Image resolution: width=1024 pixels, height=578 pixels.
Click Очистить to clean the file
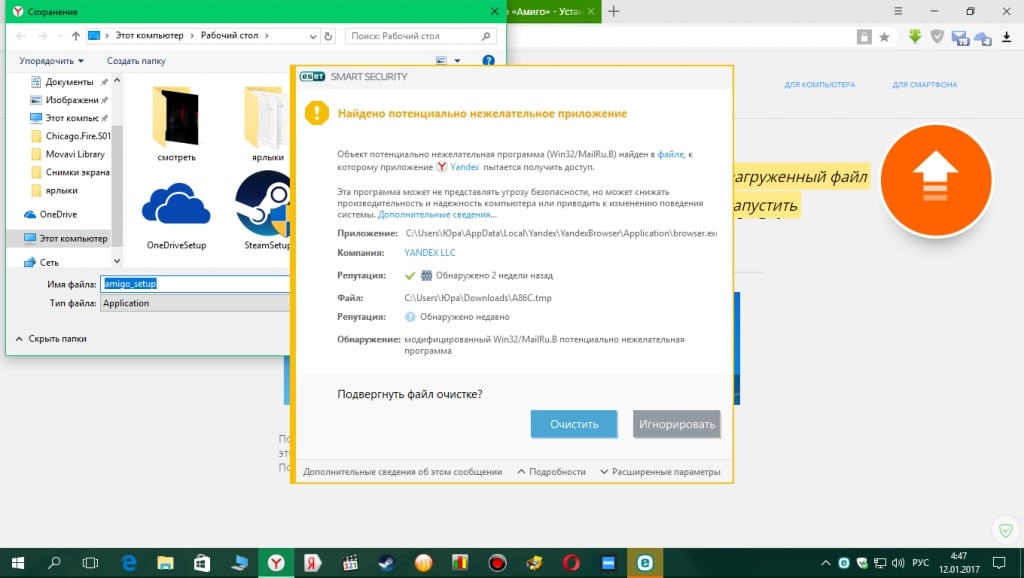click(x=573, y=424)
